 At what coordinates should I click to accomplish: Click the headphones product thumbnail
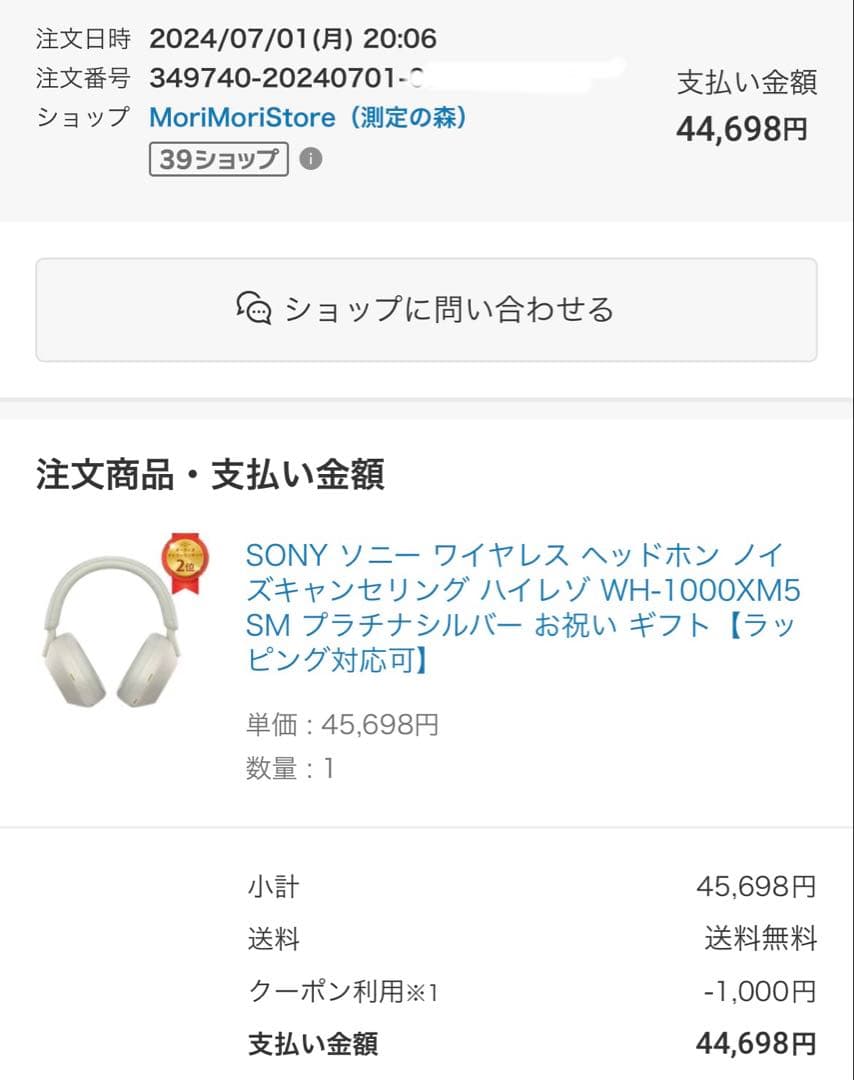pos(115,630)
